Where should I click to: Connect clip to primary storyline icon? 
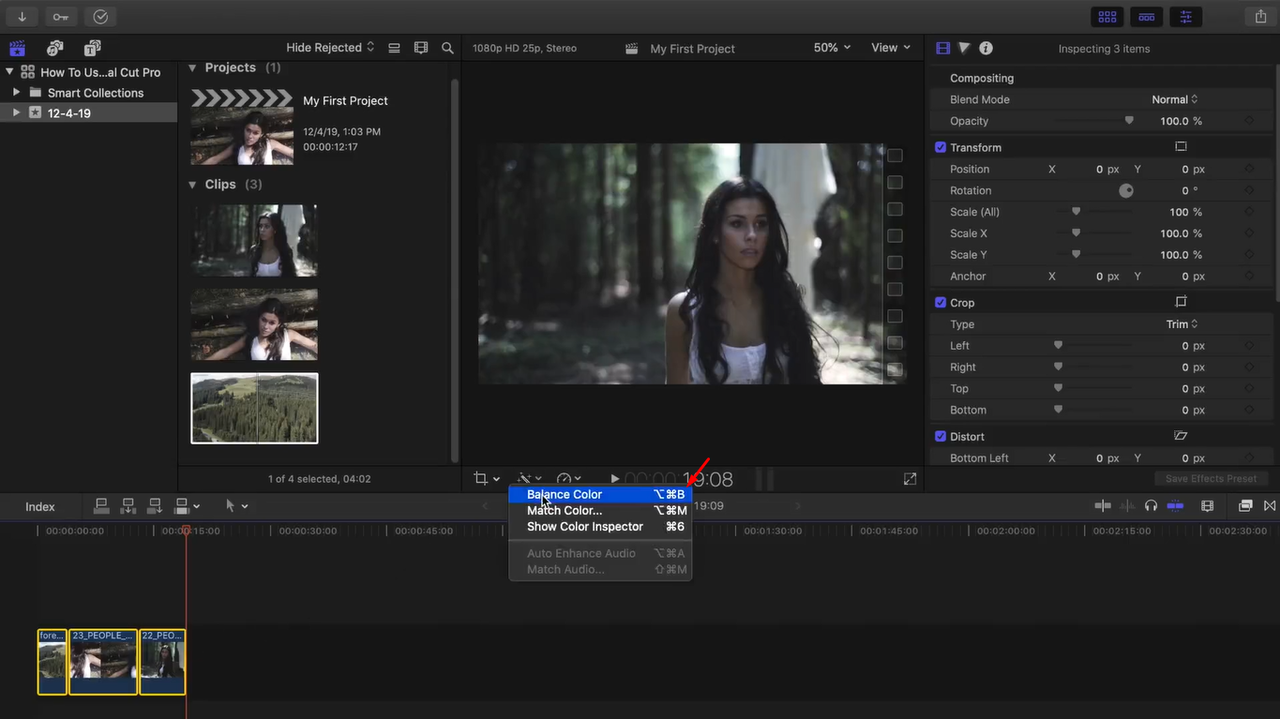click(x=101, y=506)
